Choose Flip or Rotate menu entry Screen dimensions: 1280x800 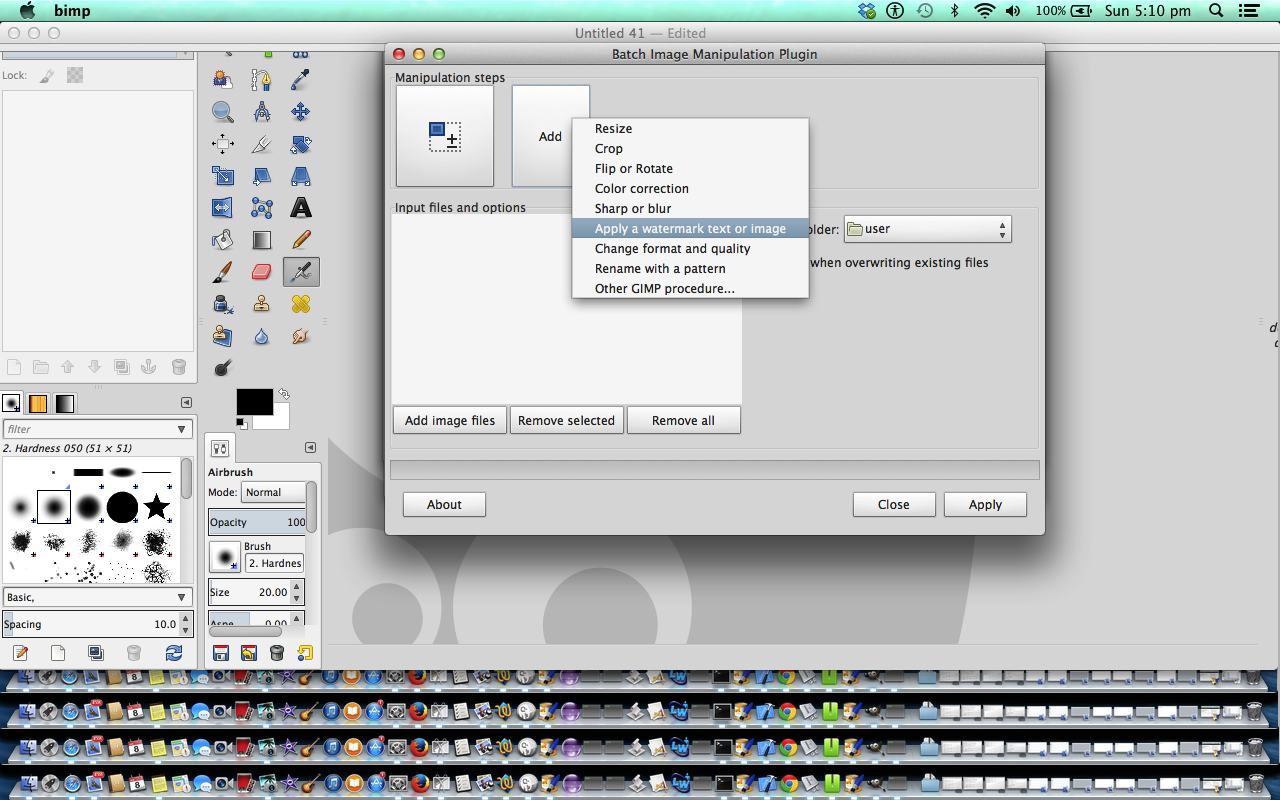pyautogui.click(x=690, y=168)
